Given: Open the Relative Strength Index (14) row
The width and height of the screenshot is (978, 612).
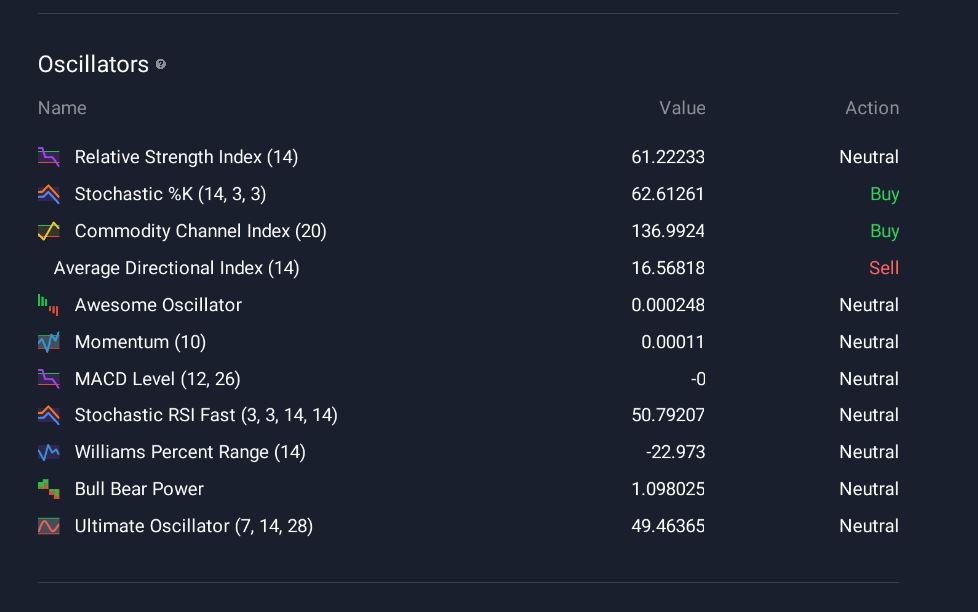Looking at the screenshot, I should (186, 157).
